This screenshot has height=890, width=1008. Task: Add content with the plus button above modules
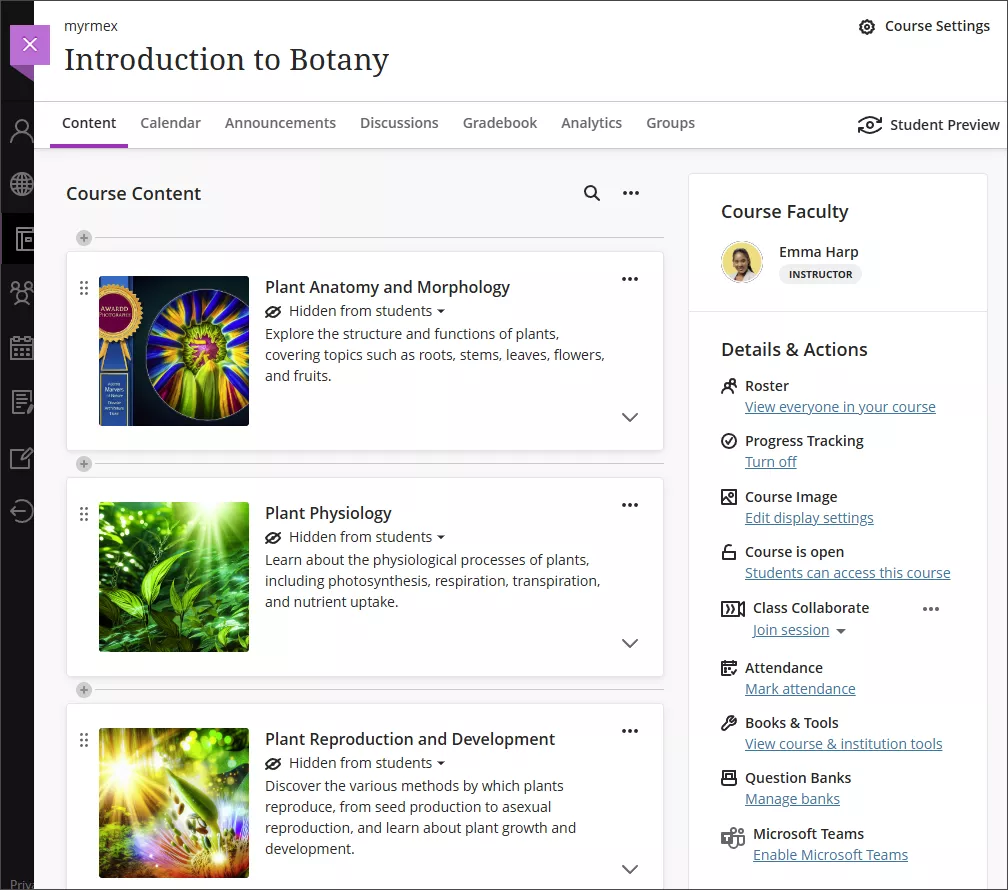point(84,238)
